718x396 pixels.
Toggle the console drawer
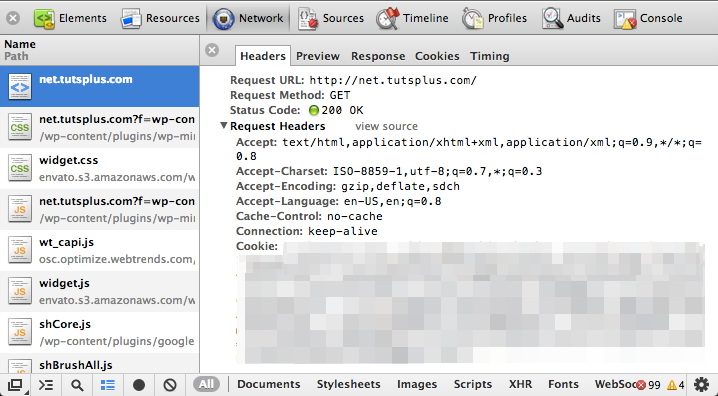tap(46, 385)
